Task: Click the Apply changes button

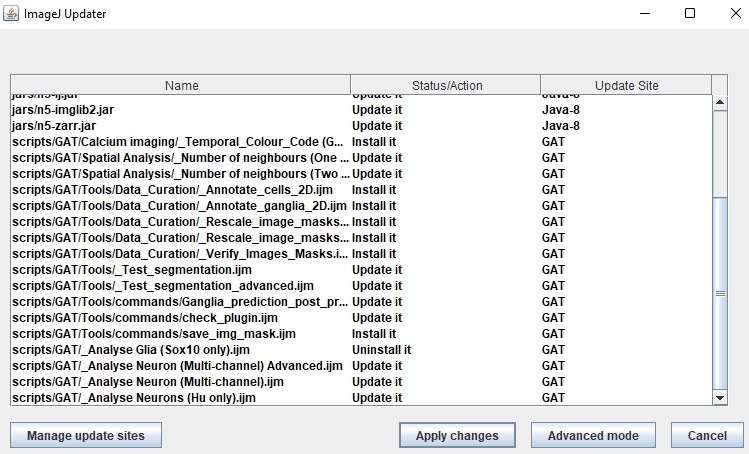Action: 457,436
